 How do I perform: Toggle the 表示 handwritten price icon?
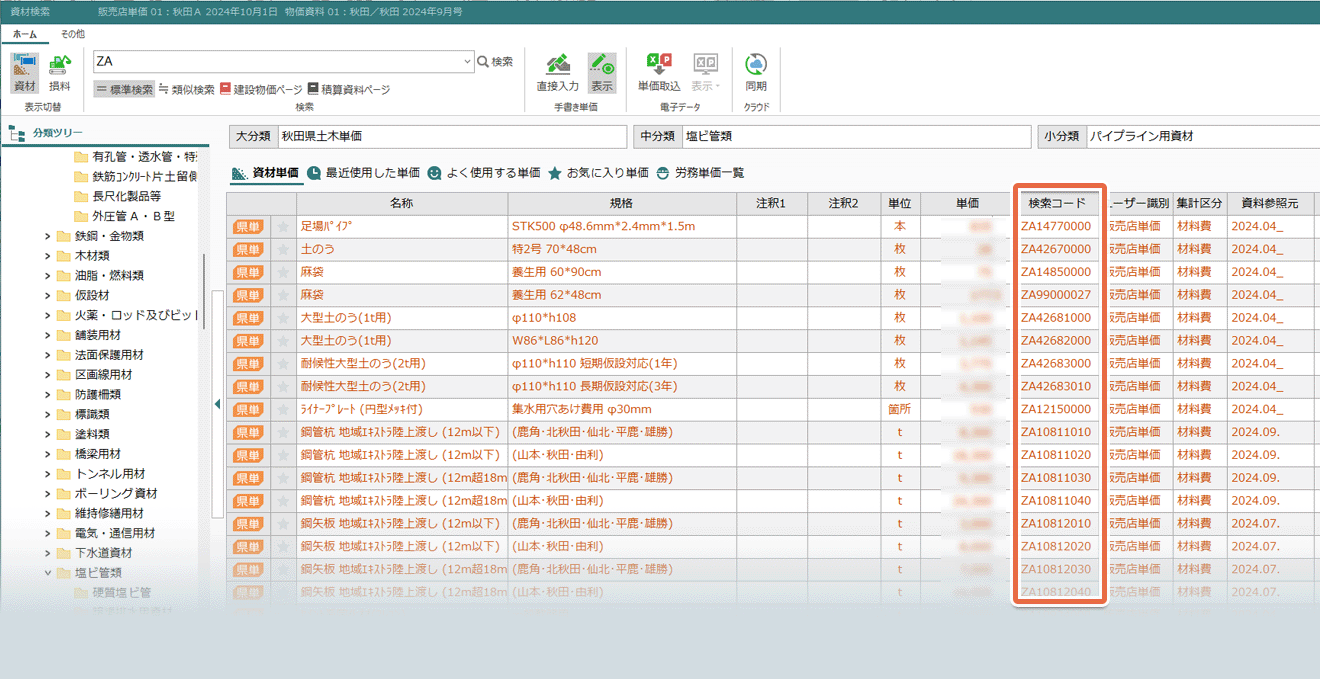602,73
